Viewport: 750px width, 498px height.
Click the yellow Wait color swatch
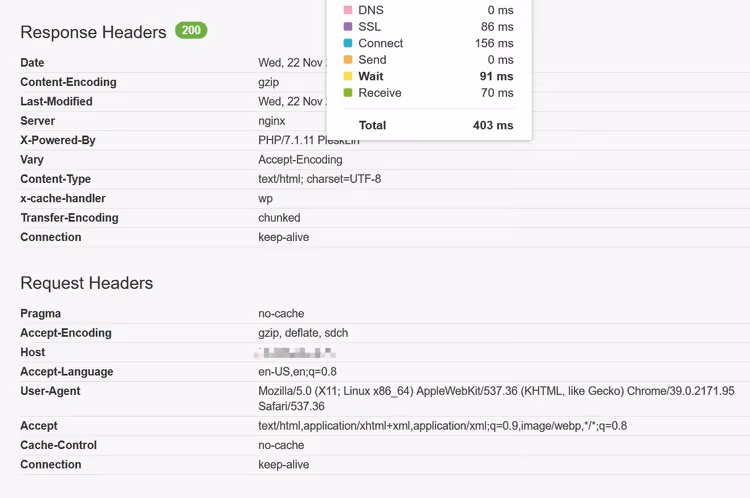click(348, 76)
